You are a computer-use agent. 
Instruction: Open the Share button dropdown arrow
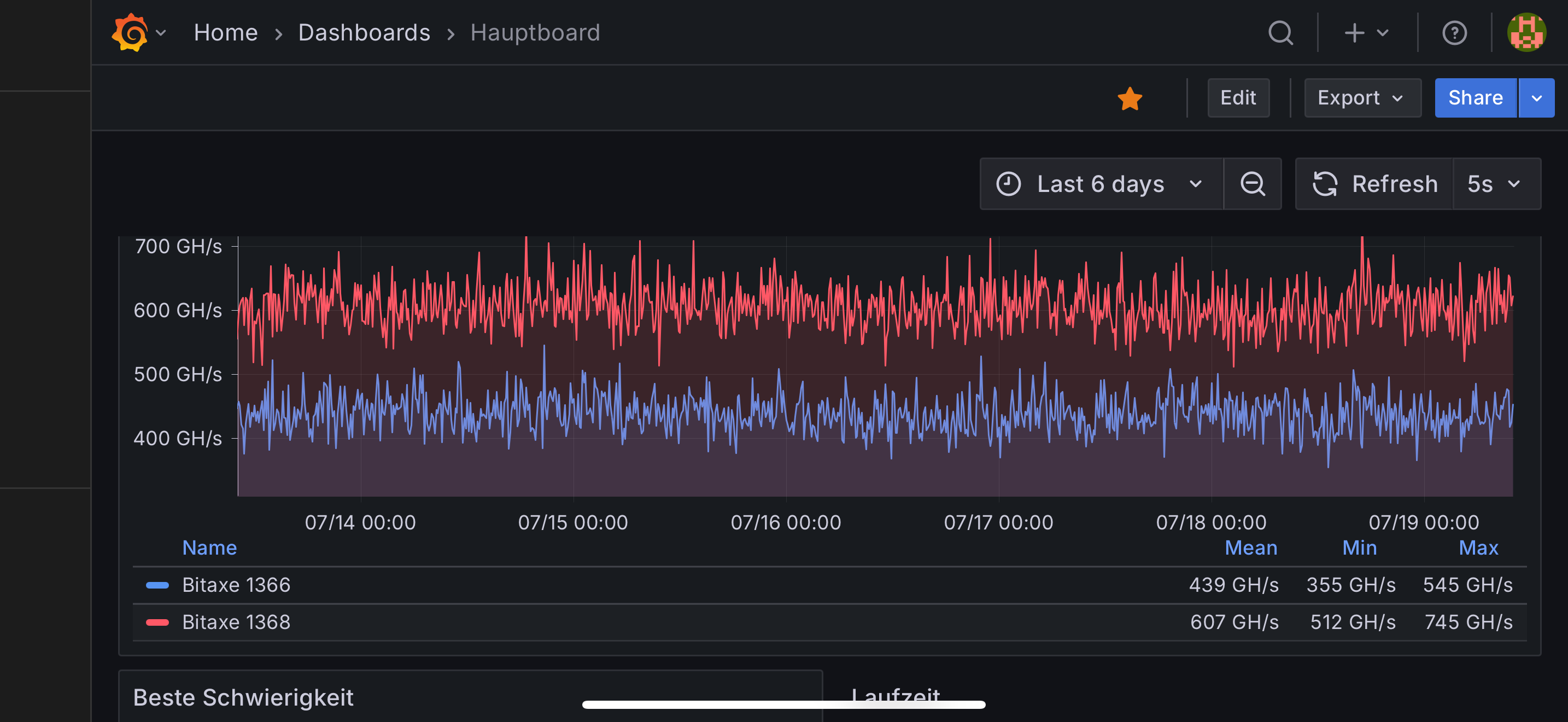coord(1536,98)
